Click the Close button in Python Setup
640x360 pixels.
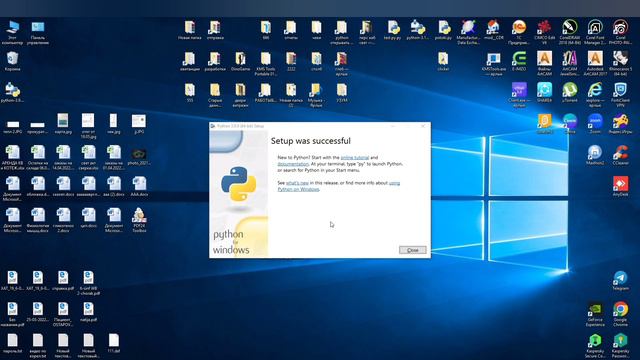coord(413,250)
